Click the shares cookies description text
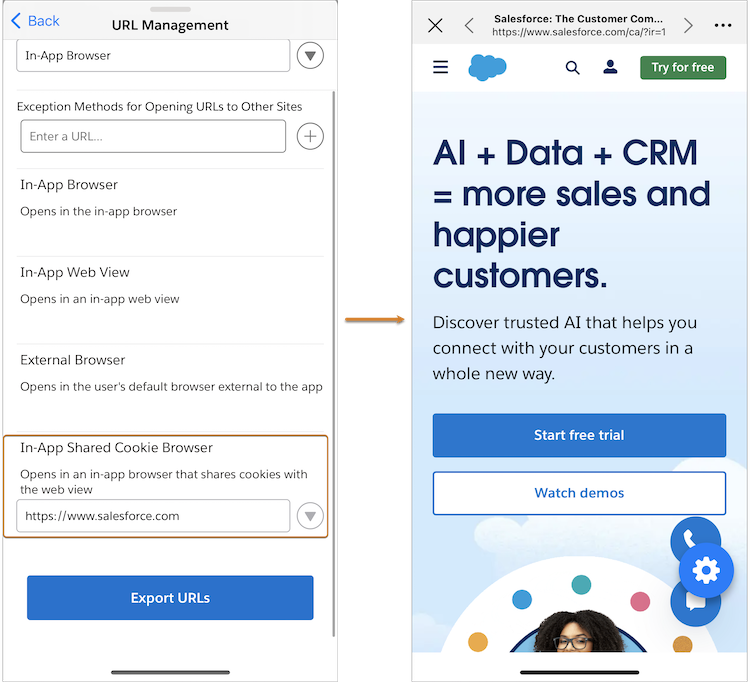 [164, 482]
